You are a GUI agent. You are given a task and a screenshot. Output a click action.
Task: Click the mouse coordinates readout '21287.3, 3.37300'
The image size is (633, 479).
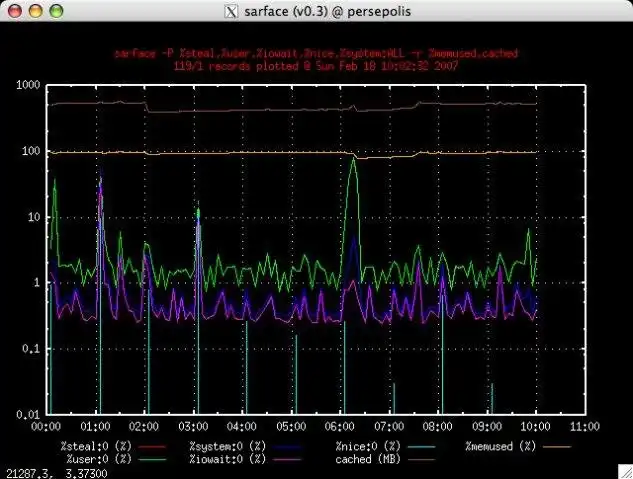coord(57,473)
